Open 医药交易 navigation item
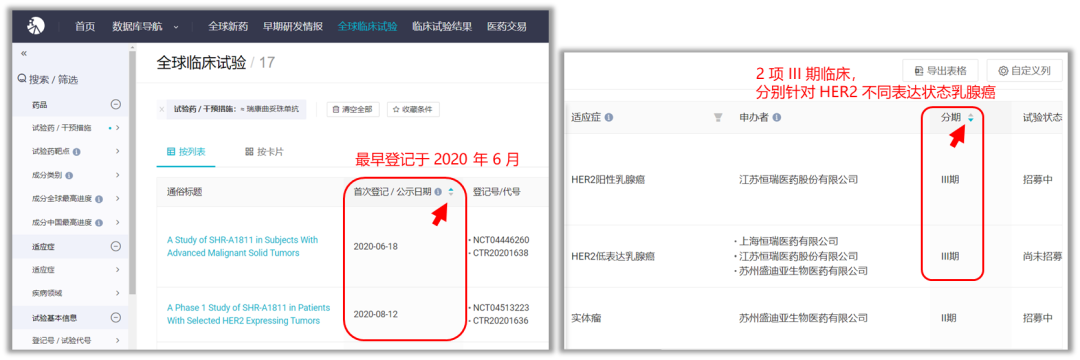This screenshot has height=360, width=1080. tap(507, 27)
